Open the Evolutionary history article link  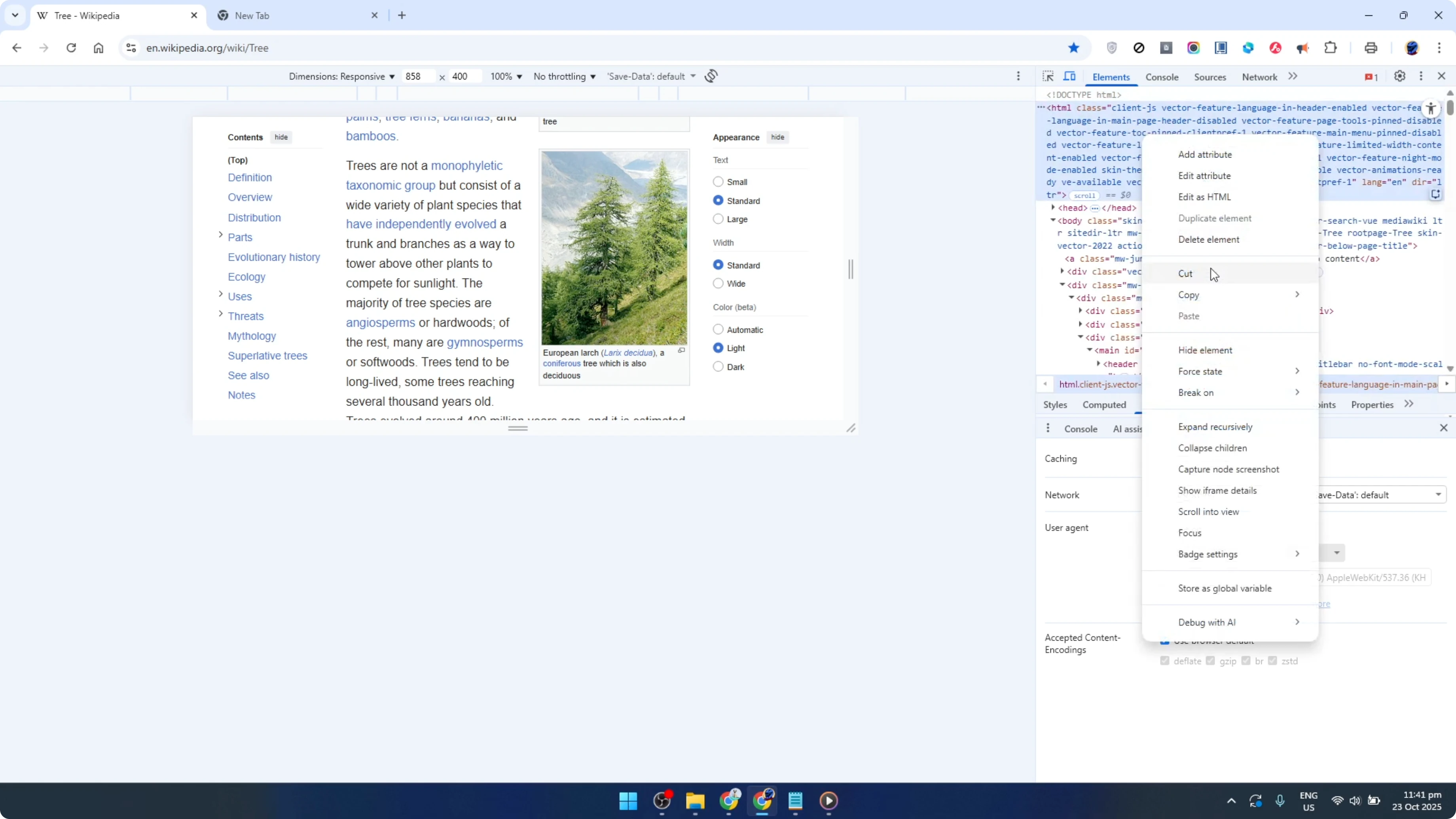pyautogui.click(x=274, y=257)
